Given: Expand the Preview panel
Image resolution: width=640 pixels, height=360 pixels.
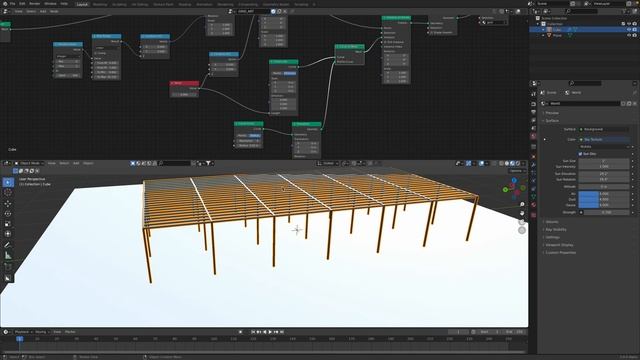Looking at the screenshot, I should tap(552, 113).
